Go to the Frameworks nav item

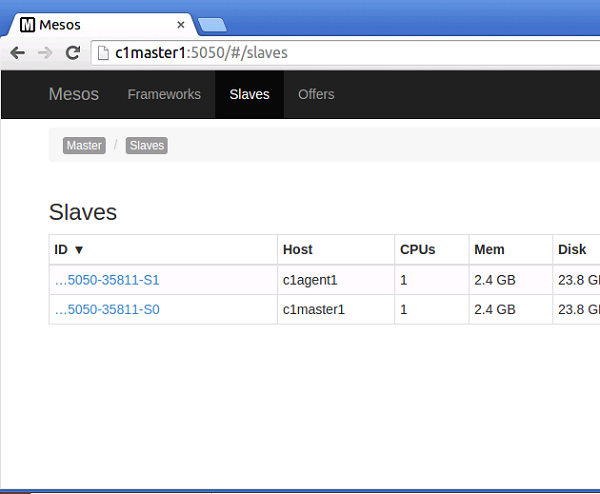(x=164, y=94)
